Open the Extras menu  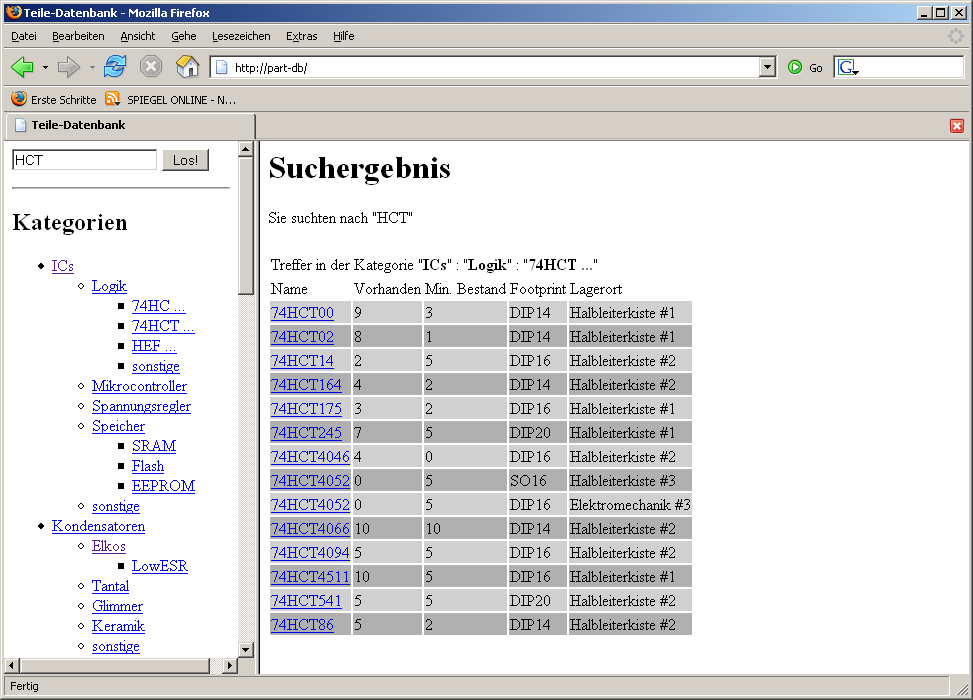tap(302, 36)
